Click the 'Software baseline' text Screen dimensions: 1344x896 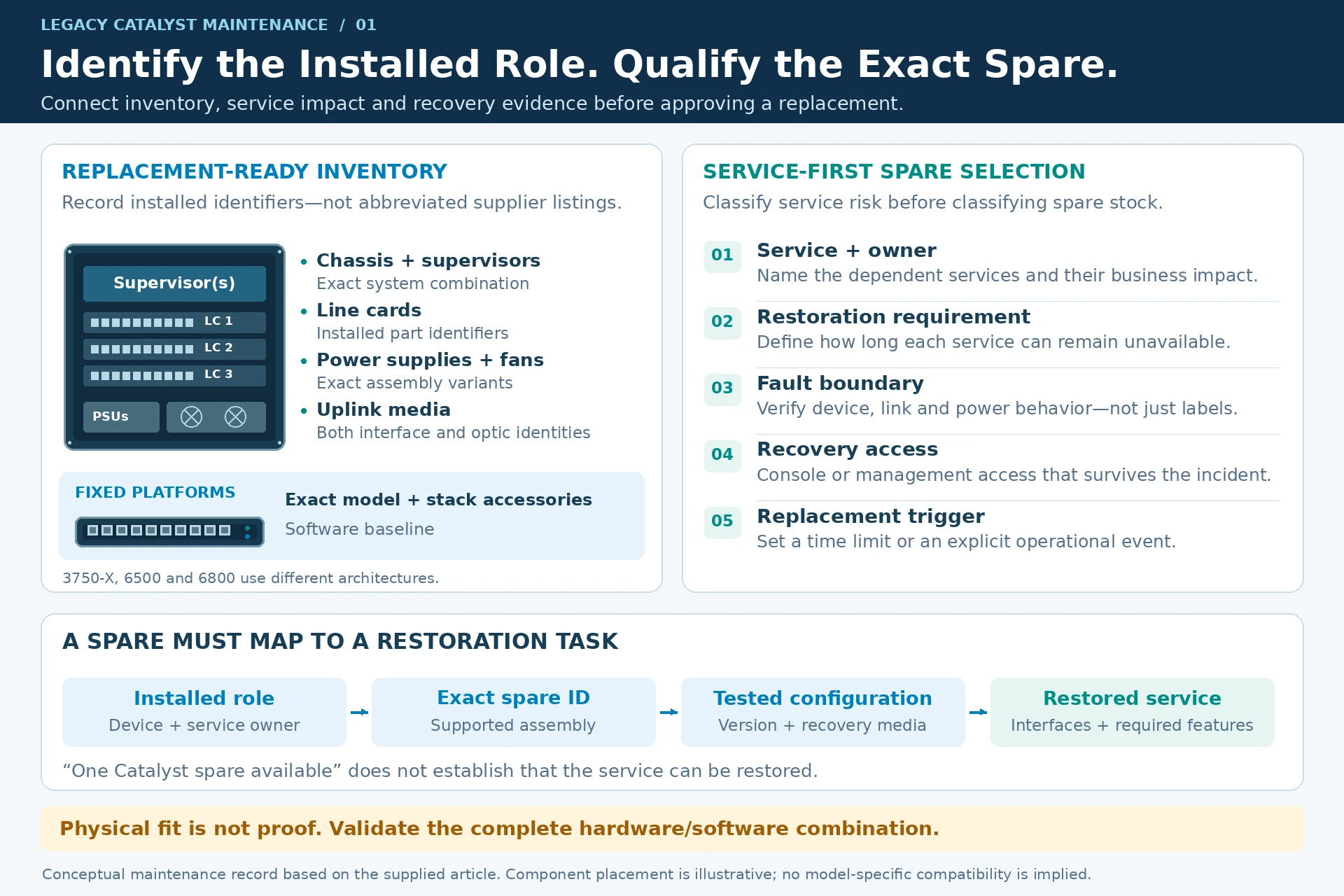pos(359,529)
